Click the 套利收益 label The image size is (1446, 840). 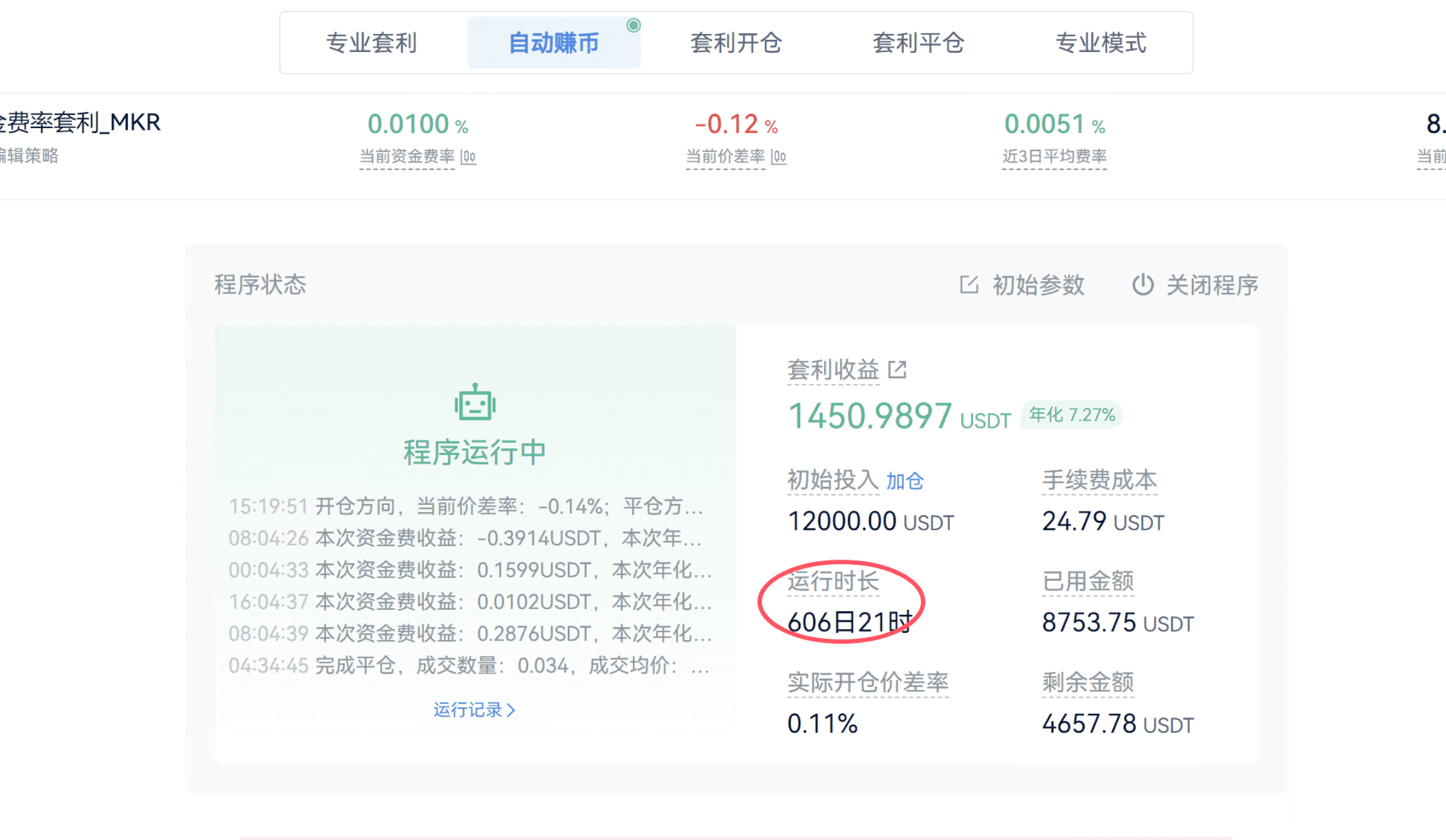[834, 370]
